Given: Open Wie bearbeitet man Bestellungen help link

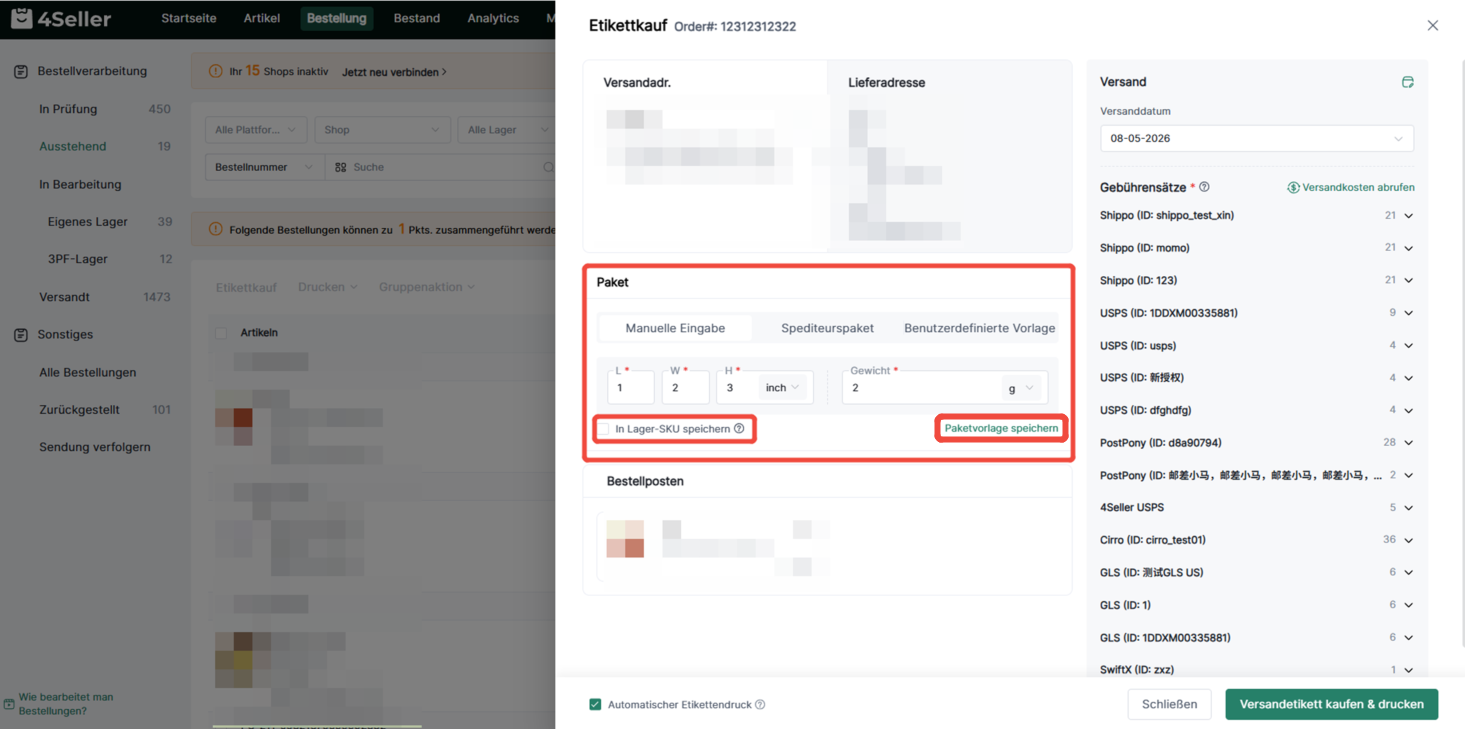Looking at the screenshot, I should pyautogui.click(x=66, y=704).
